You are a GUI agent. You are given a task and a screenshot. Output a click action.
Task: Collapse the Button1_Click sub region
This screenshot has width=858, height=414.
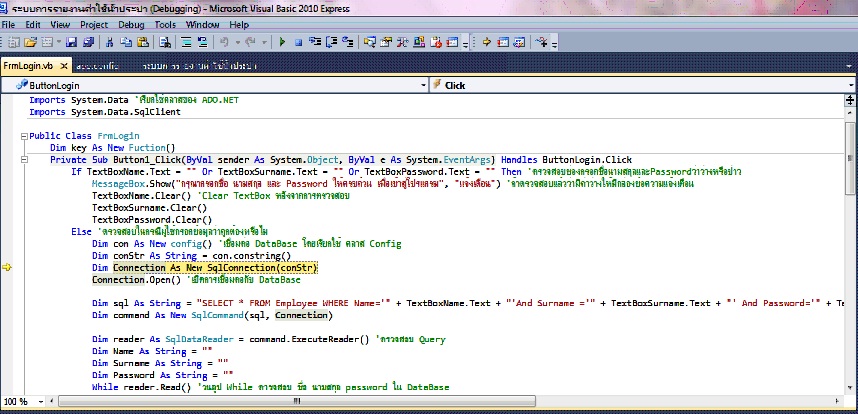[x=24, y=160]
